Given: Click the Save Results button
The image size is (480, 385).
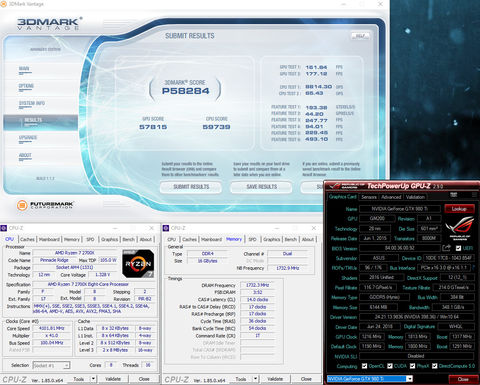Looking at the screenshot, I should [262, 187].
